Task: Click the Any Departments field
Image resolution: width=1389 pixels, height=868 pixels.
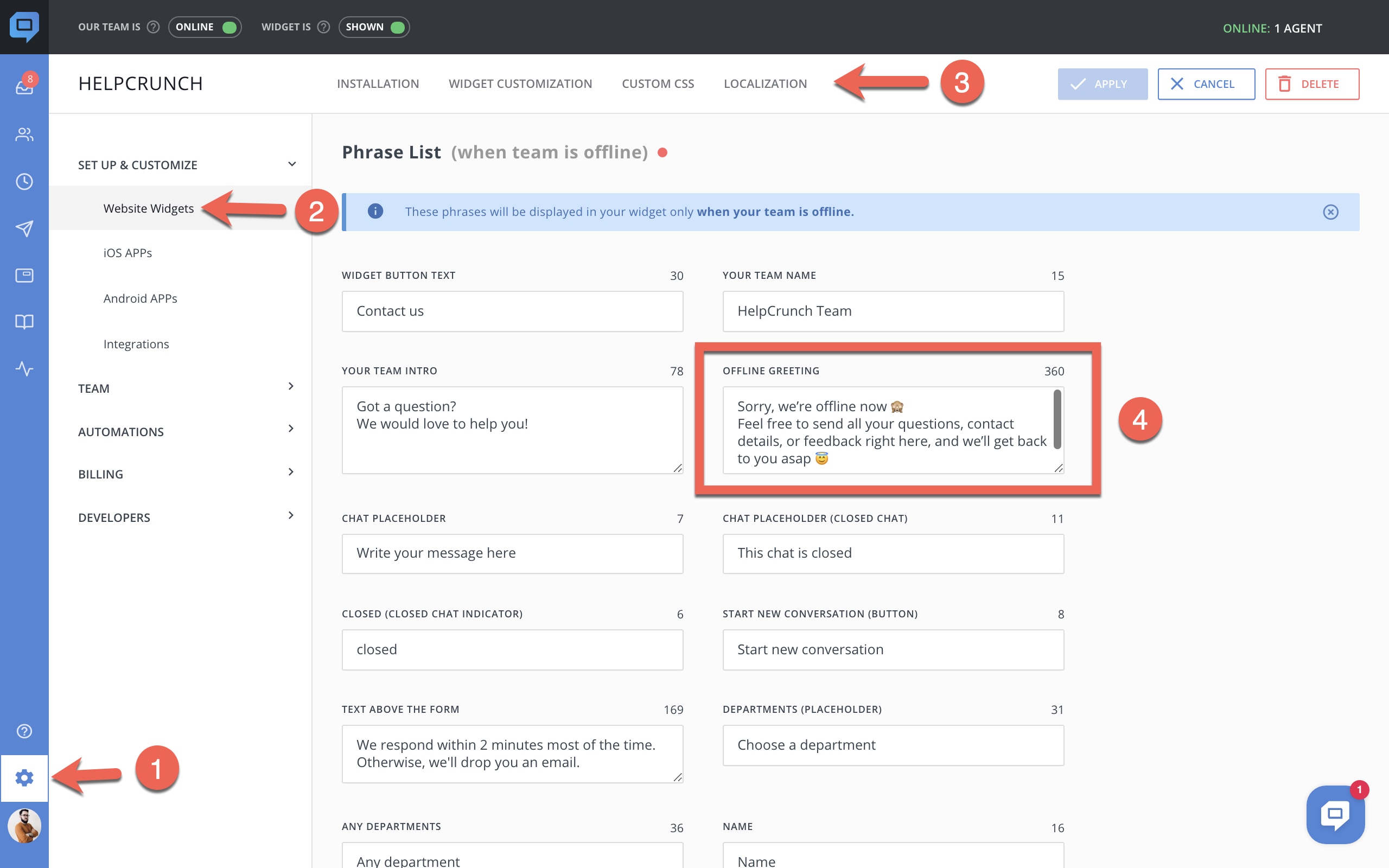Action: 512,856
